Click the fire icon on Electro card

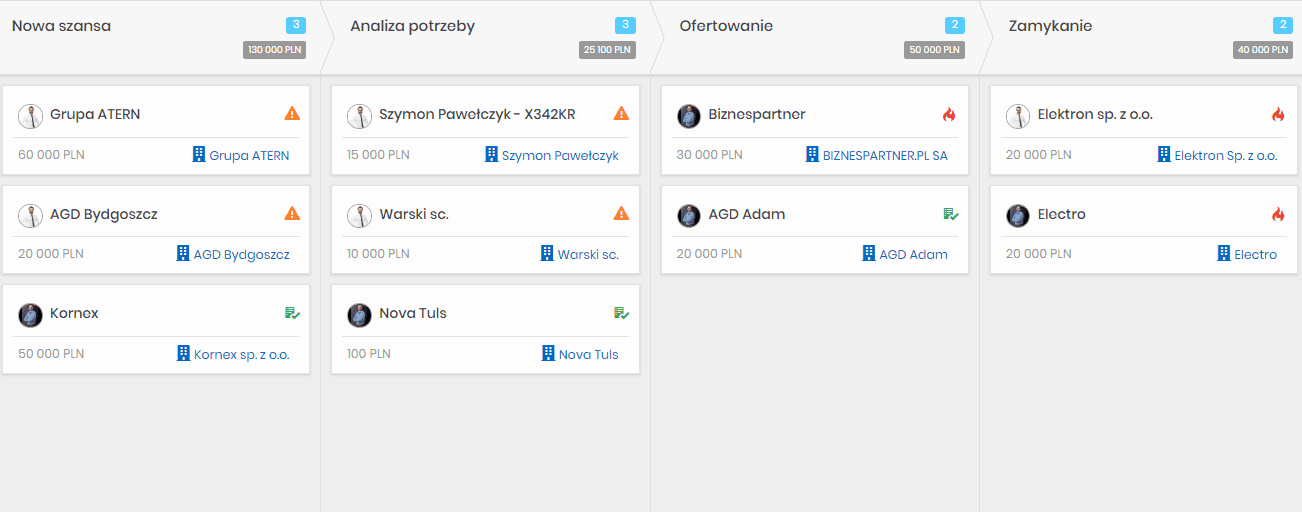(1278, 214)
